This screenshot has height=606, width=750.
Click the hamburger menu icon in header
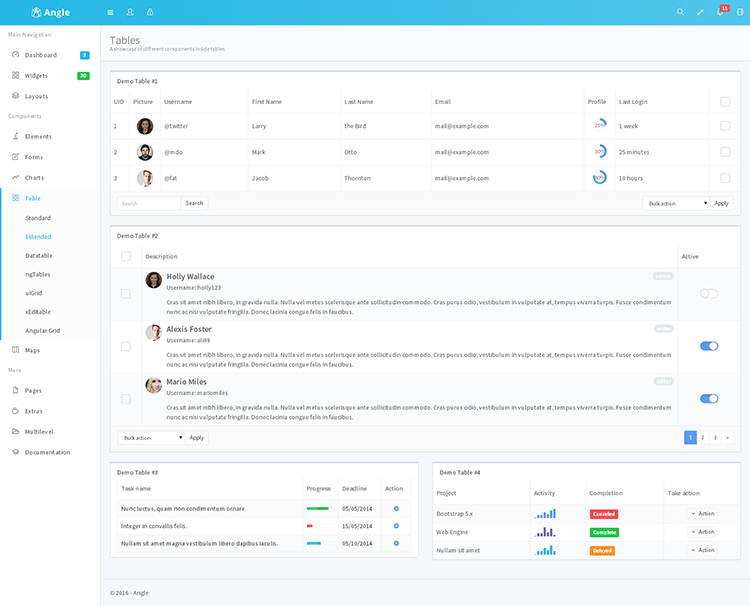click(110, 12)
